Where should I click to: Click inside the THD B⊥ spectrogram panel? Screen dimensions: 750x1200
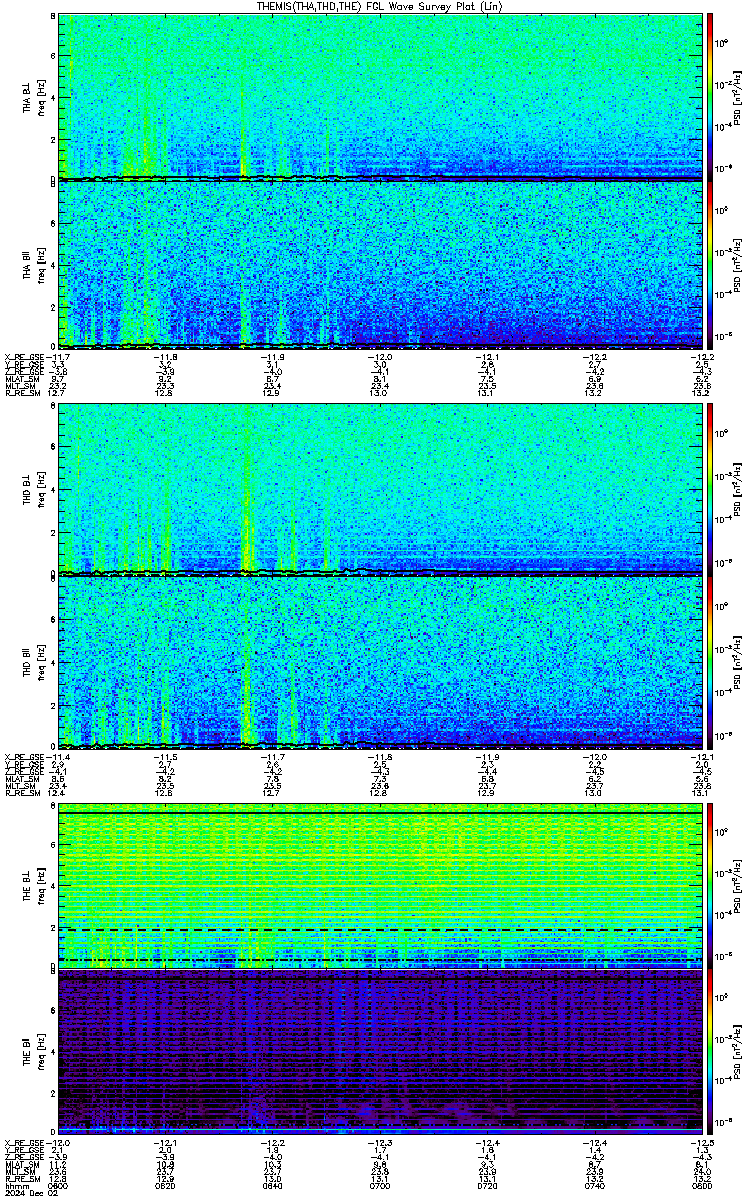(x=380, y=489)
